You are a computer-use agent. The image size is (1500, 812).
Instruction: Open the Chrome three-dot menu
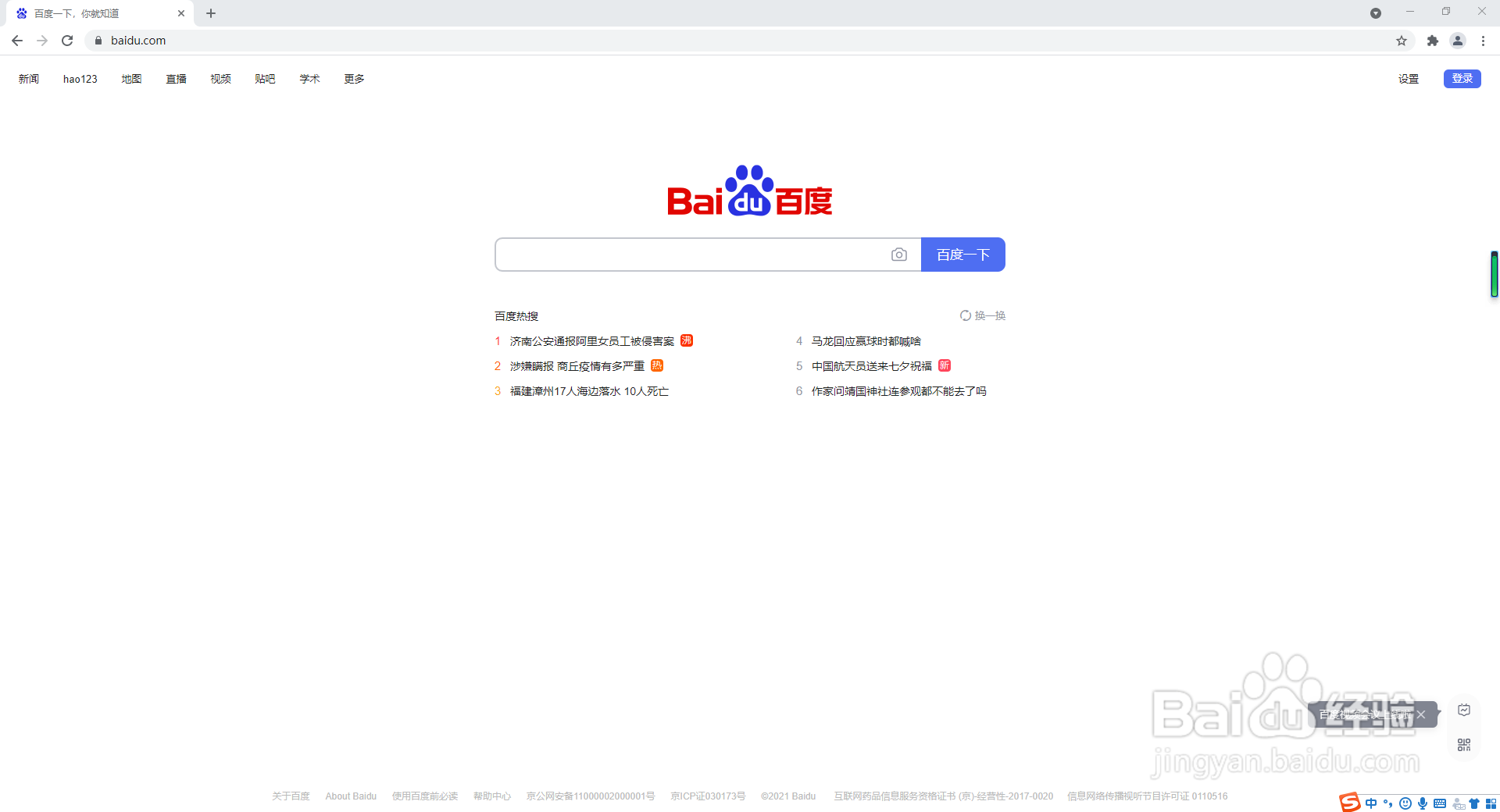1483,41
